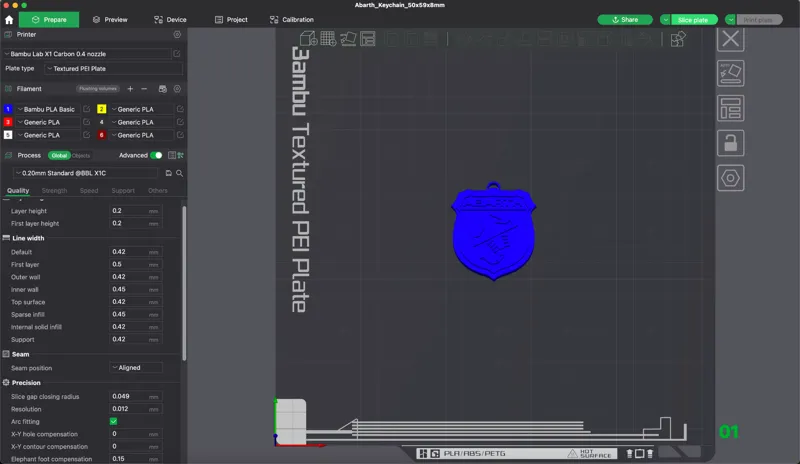Click the Add cube model icon

(308, 39)
